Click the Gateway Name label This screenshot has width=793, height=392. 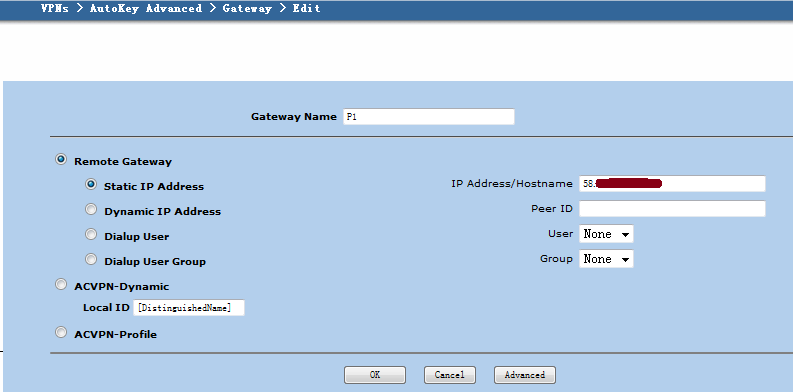294,117
